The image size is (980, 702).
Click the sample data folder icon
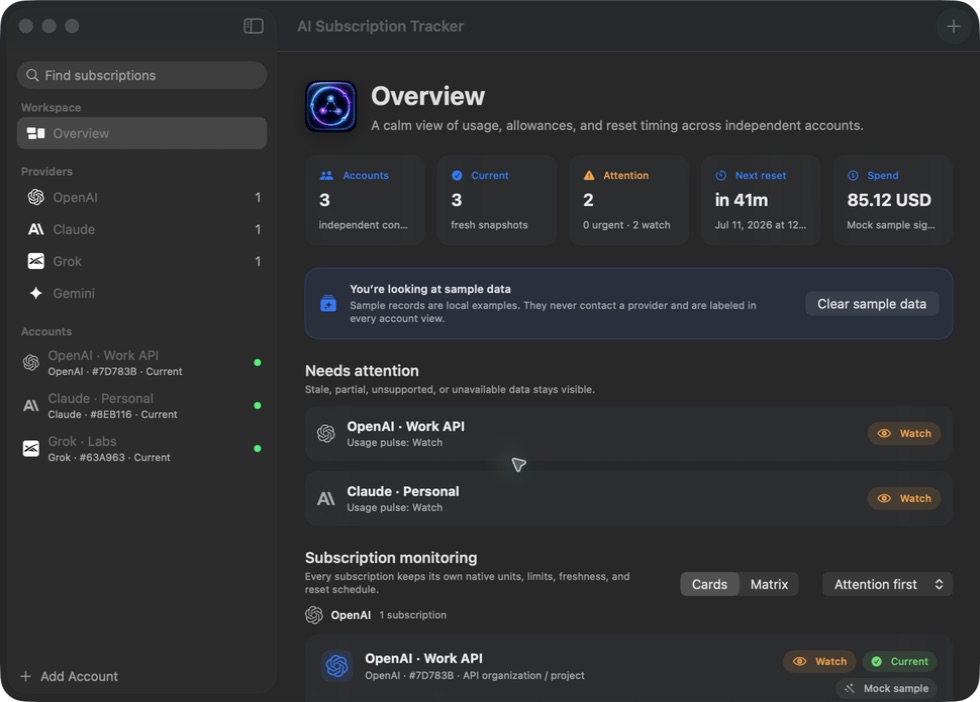[x=328, y=304]
